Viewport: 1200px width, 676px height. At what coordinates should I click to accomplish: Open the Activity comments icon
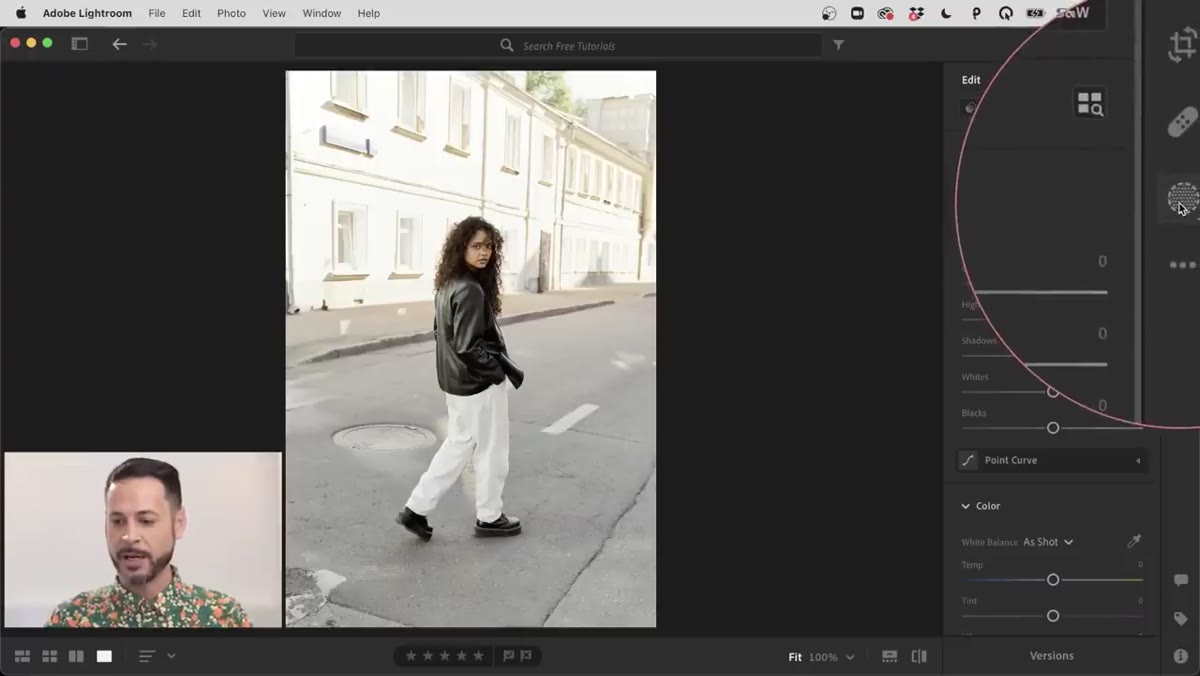1181,580
